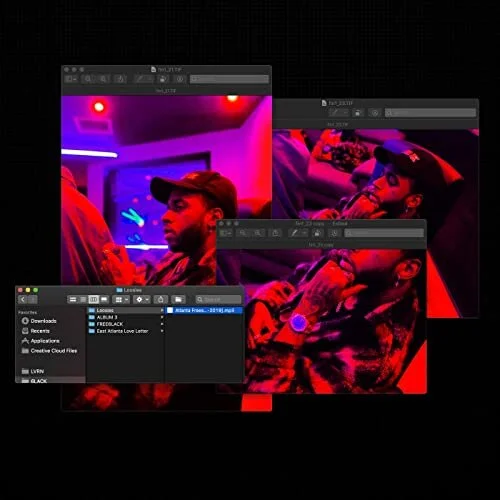
Task: Open the Finder action gear menu
Action: coord(142,300)
